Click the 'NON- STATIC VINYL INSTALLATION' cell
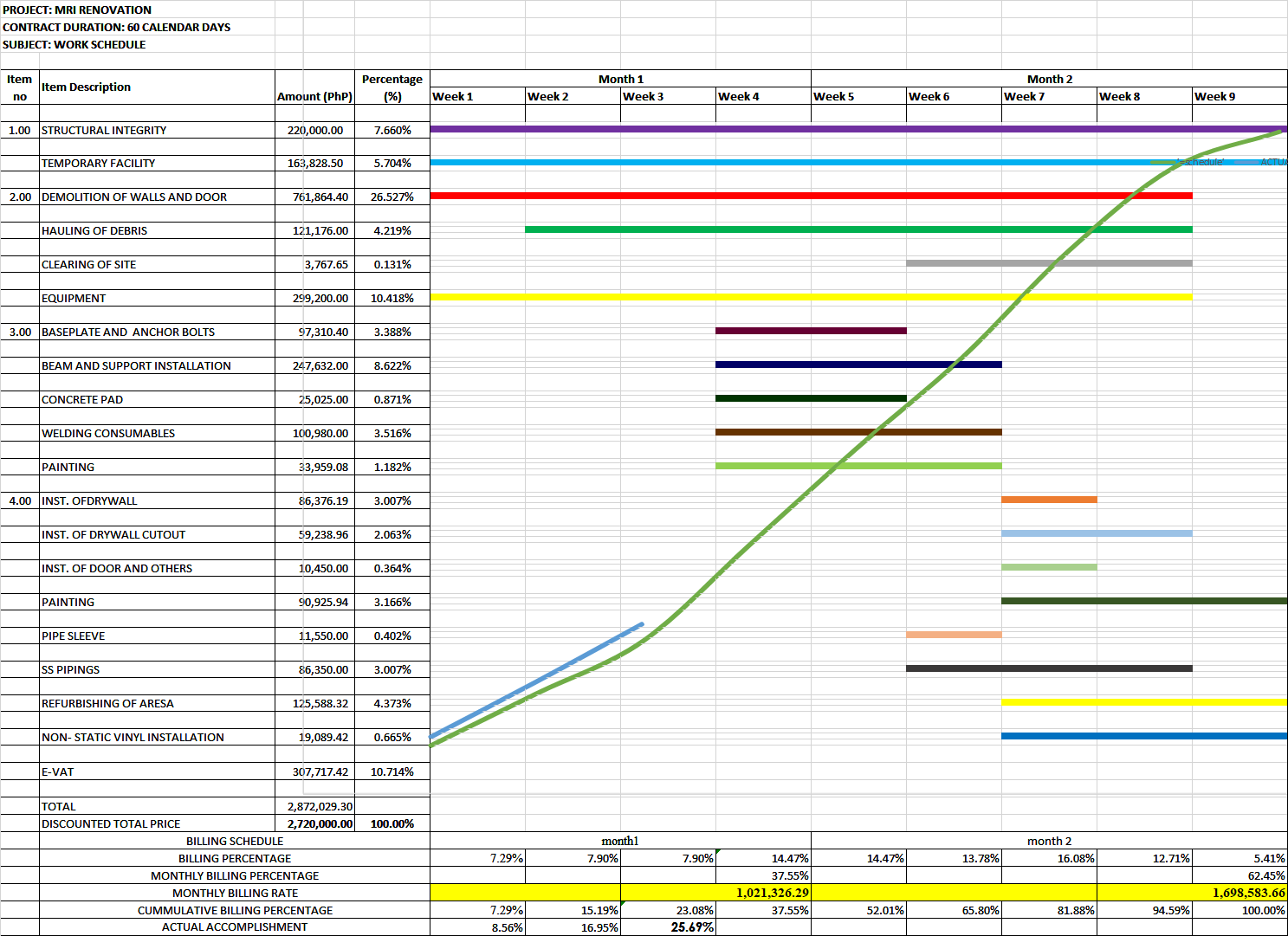This screenshot has height=936, width=1288. [157, 737]
